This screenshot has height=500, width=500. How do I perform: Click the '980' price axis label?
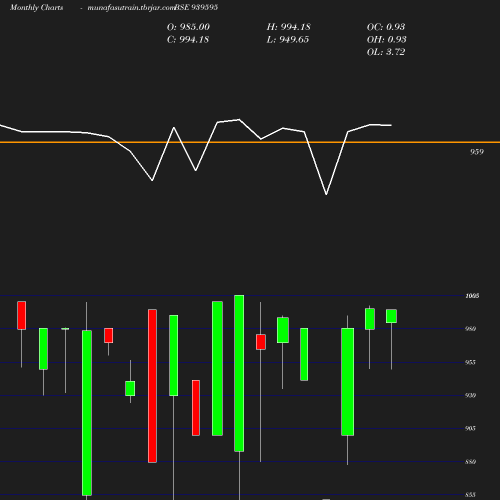point(470,329)
